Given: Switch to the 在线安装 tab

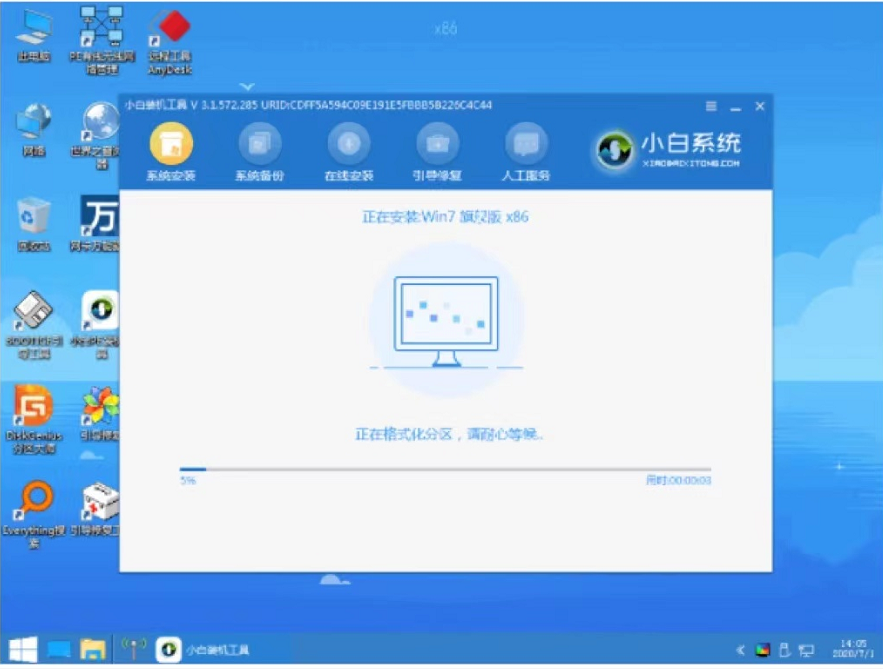Looking at the screenshot, I should [349, 151].
